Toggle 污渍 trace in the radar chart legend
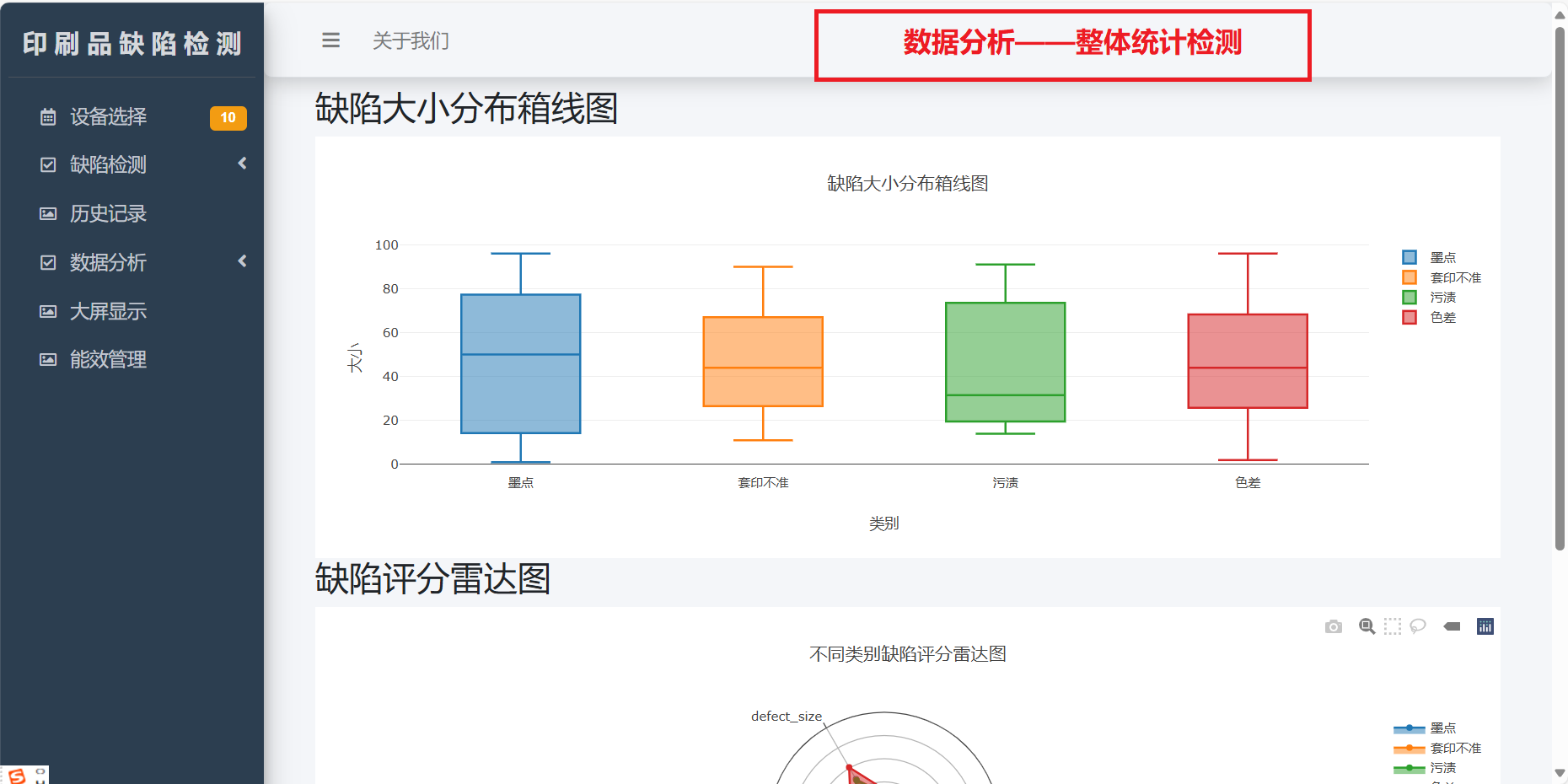This screenshot has width=1568, height=784. click(1425, 768)
